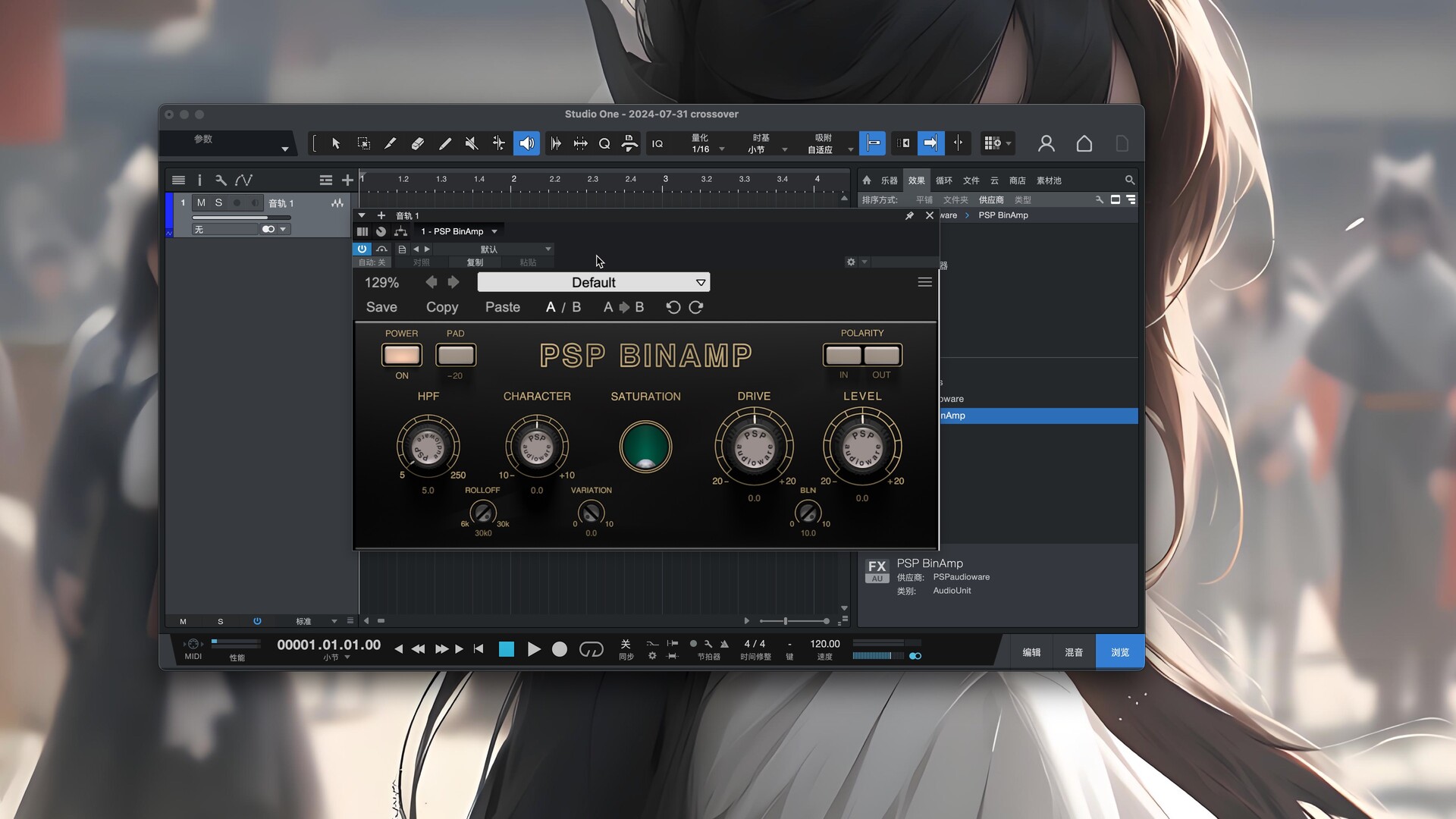Select the Arrow tool in toolbar
Image resolution: width=1456 pixels, height=819 pixels.
[336, 143]
